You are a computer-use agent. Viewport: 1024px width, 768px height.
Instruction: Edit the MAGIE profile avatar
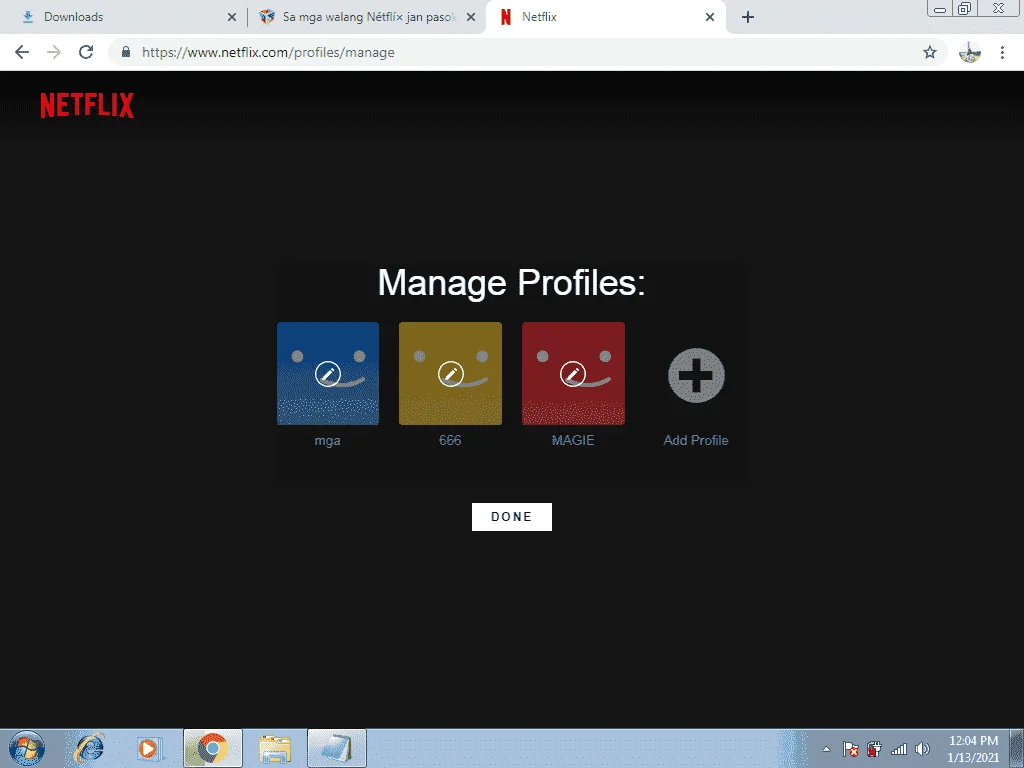click(x=573, y=374)
